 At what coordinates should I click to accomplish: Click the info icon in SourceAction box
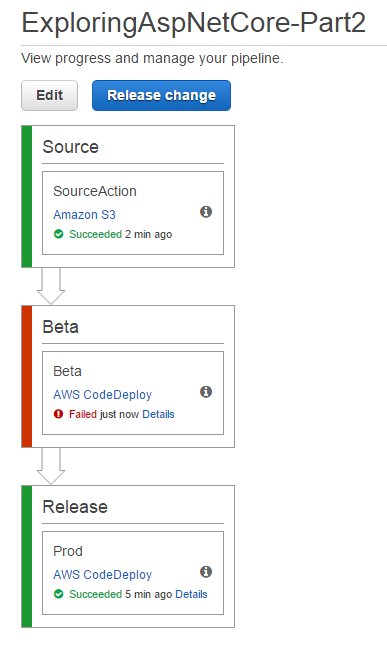pos(206,212)
